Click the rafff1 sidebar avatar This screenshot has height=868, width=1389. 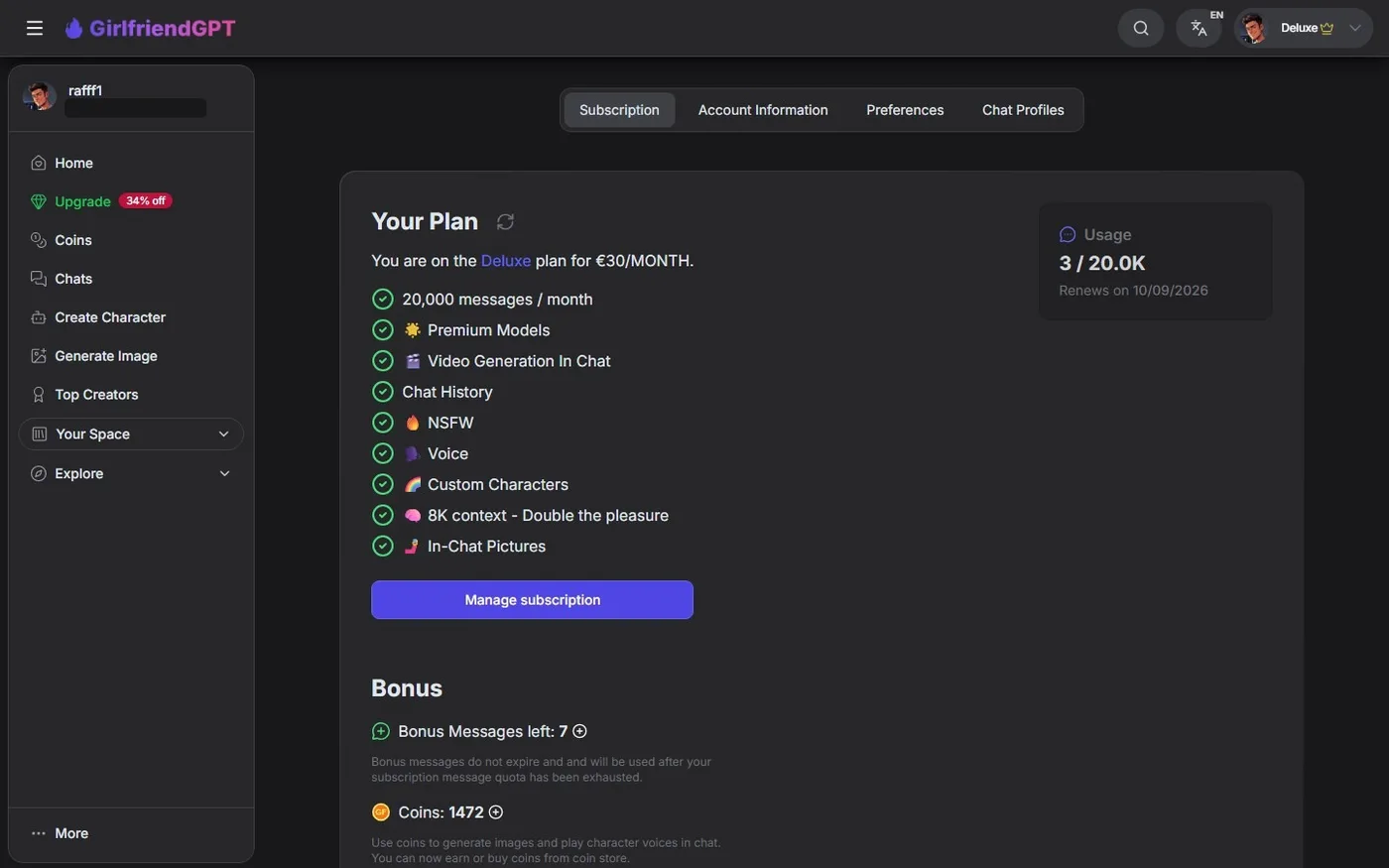coord(40,96)
